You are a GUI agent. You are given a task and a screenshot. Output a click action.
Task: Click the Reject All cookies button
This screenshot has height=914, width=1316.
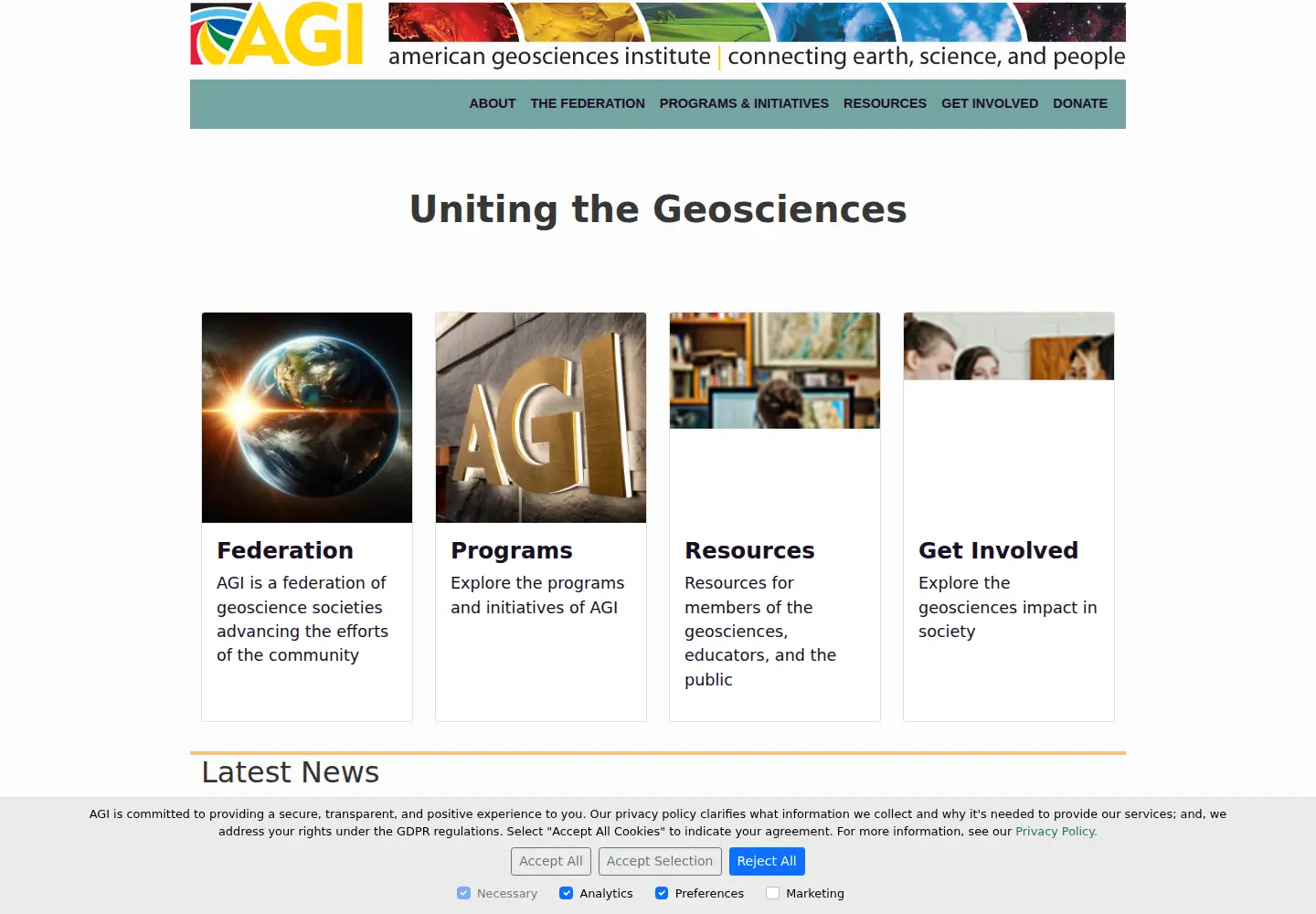pos(767,861)
